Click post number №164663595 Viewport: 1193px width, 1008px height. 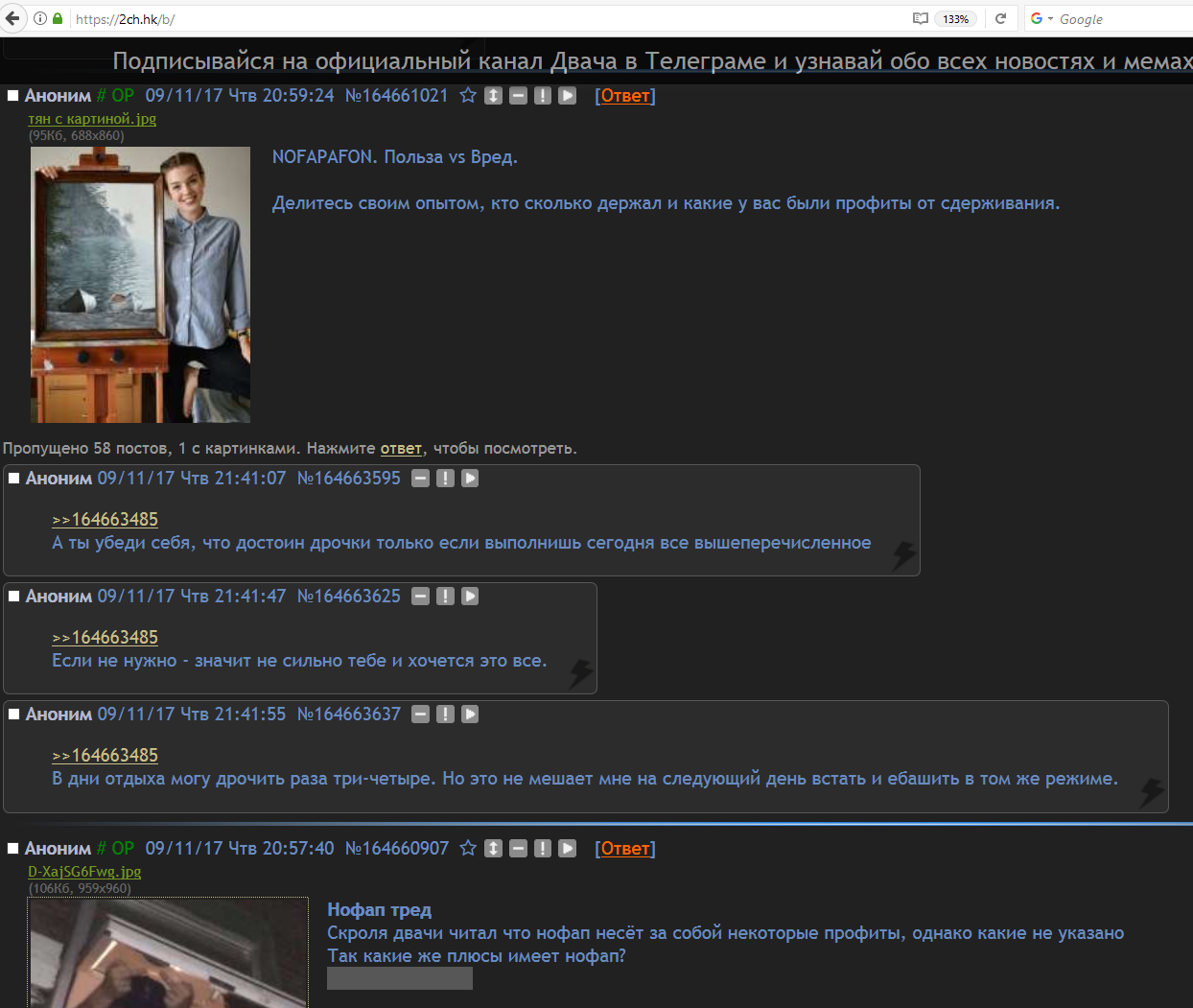(349, 478)
